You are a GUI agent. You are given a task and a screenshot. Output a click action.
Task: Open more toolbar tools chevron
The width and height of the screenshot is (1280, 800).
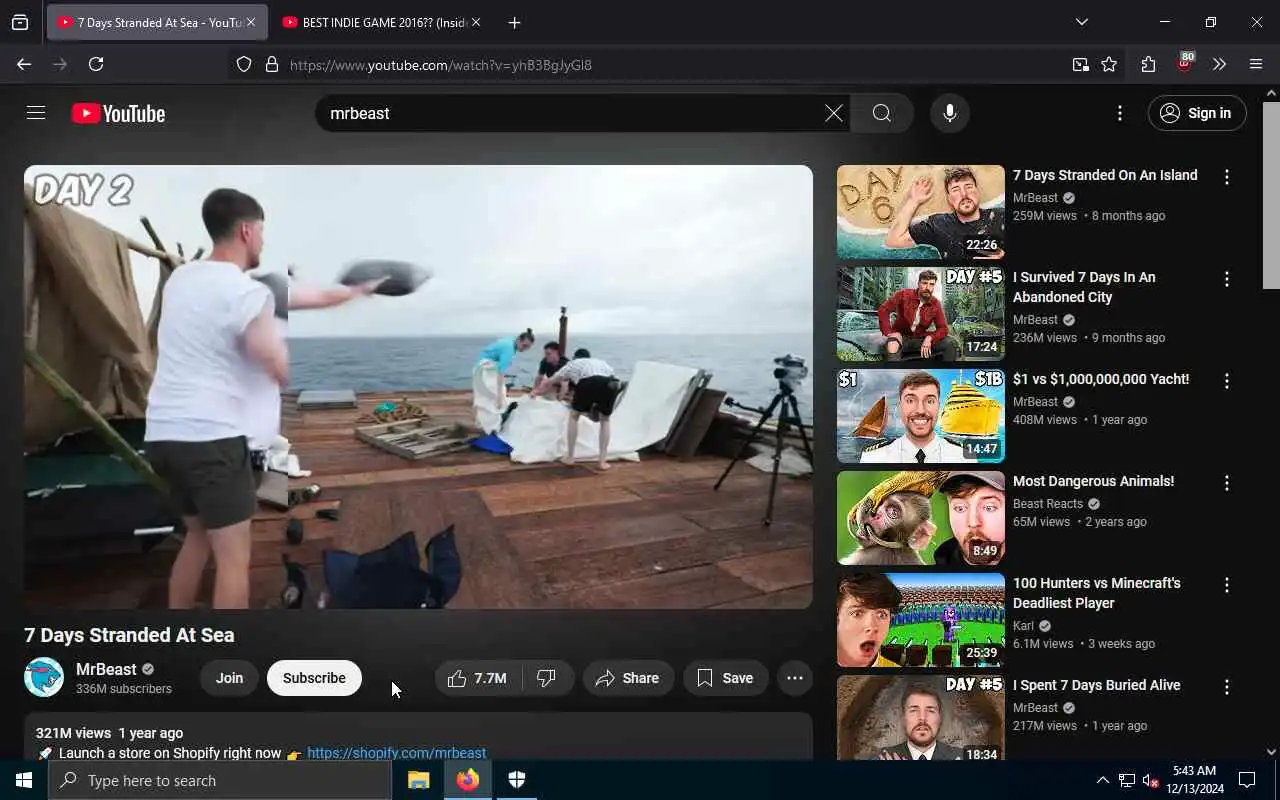coord(1219,64)
